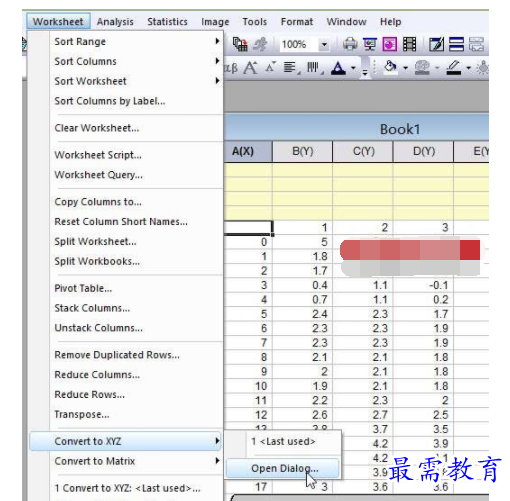Click the notes window pencil icon
This screenshot has height=501, width=510.
tap(436, 44)
